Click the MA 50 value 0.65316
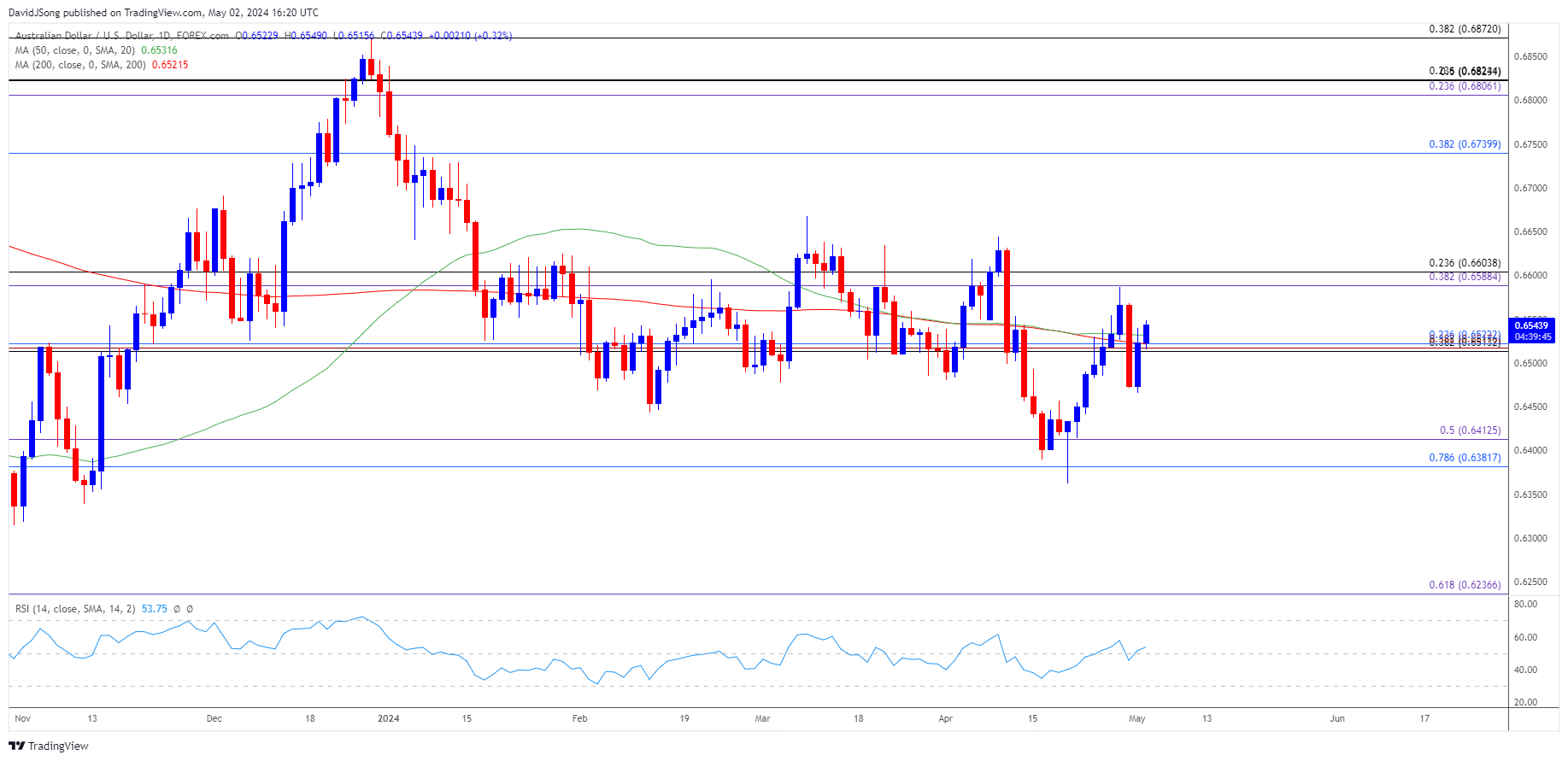The image size is (1568, 761). coord(159,50)
